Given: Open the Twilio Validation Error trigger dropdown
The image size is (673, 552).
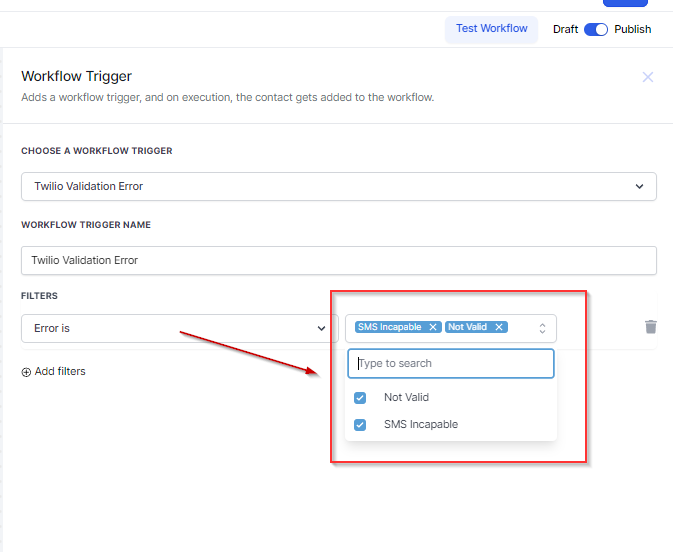Looking at the screenshot, I should pos(338,186).
